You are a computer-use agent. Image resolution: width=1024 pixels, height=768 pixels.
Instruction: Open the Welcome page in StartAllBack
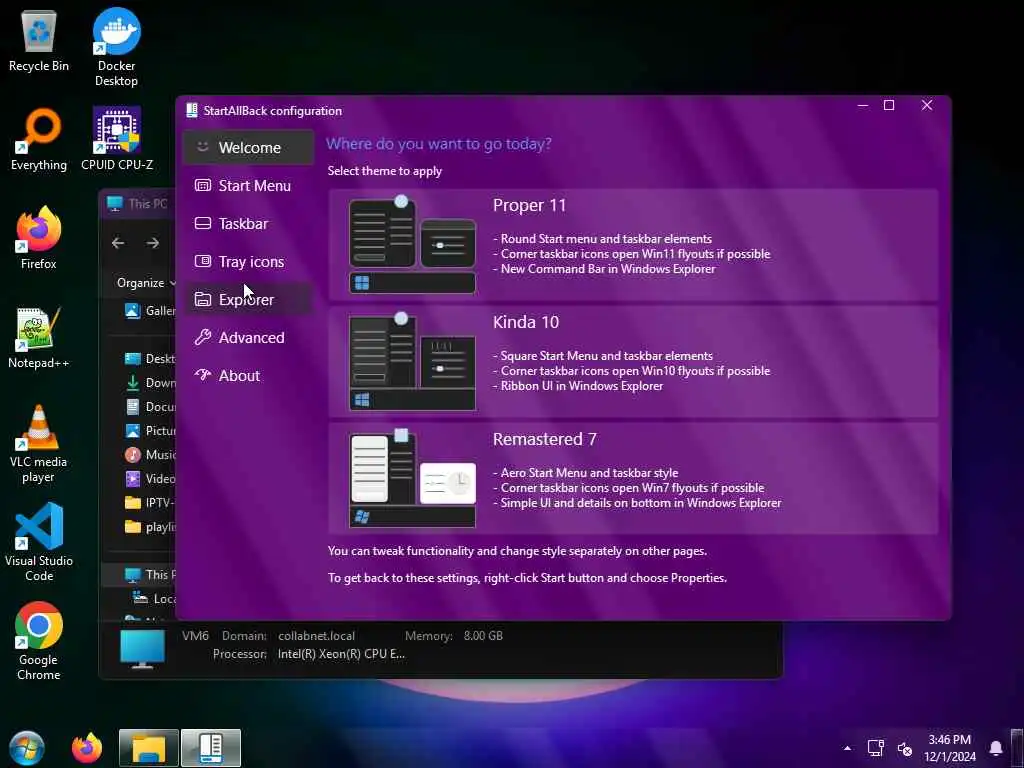coord(248,148)
